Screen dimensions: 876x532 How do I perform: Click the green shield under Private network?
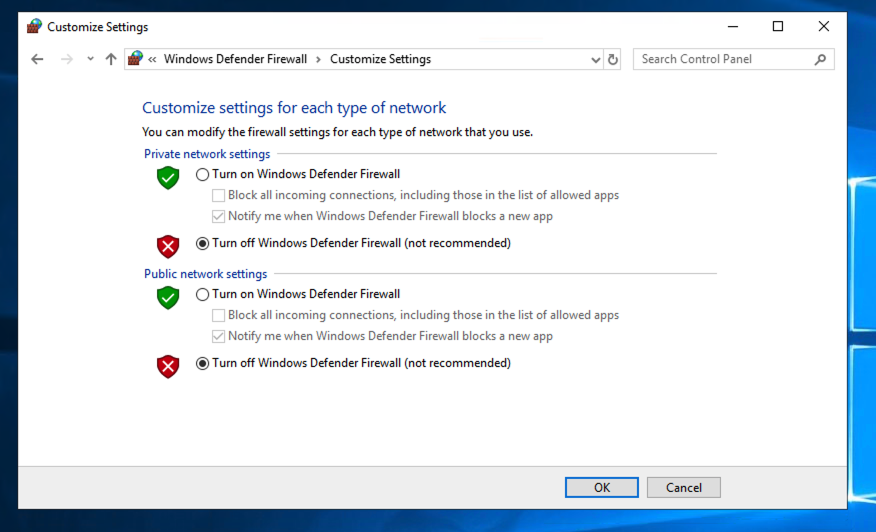point(168,177)
